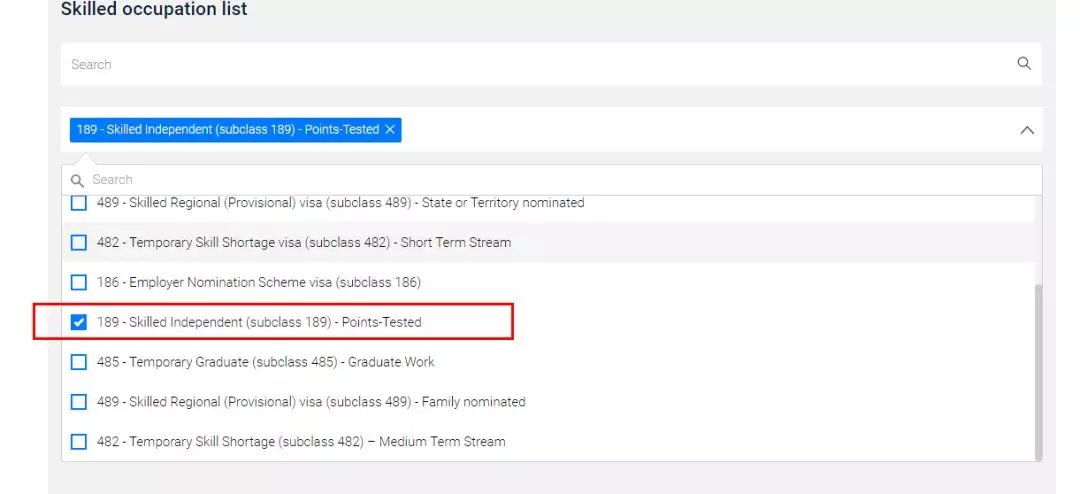Click the dropdown list vertical scrollbar
The height and width of the screenshot is (494, 1080).
coord(1037,370)
